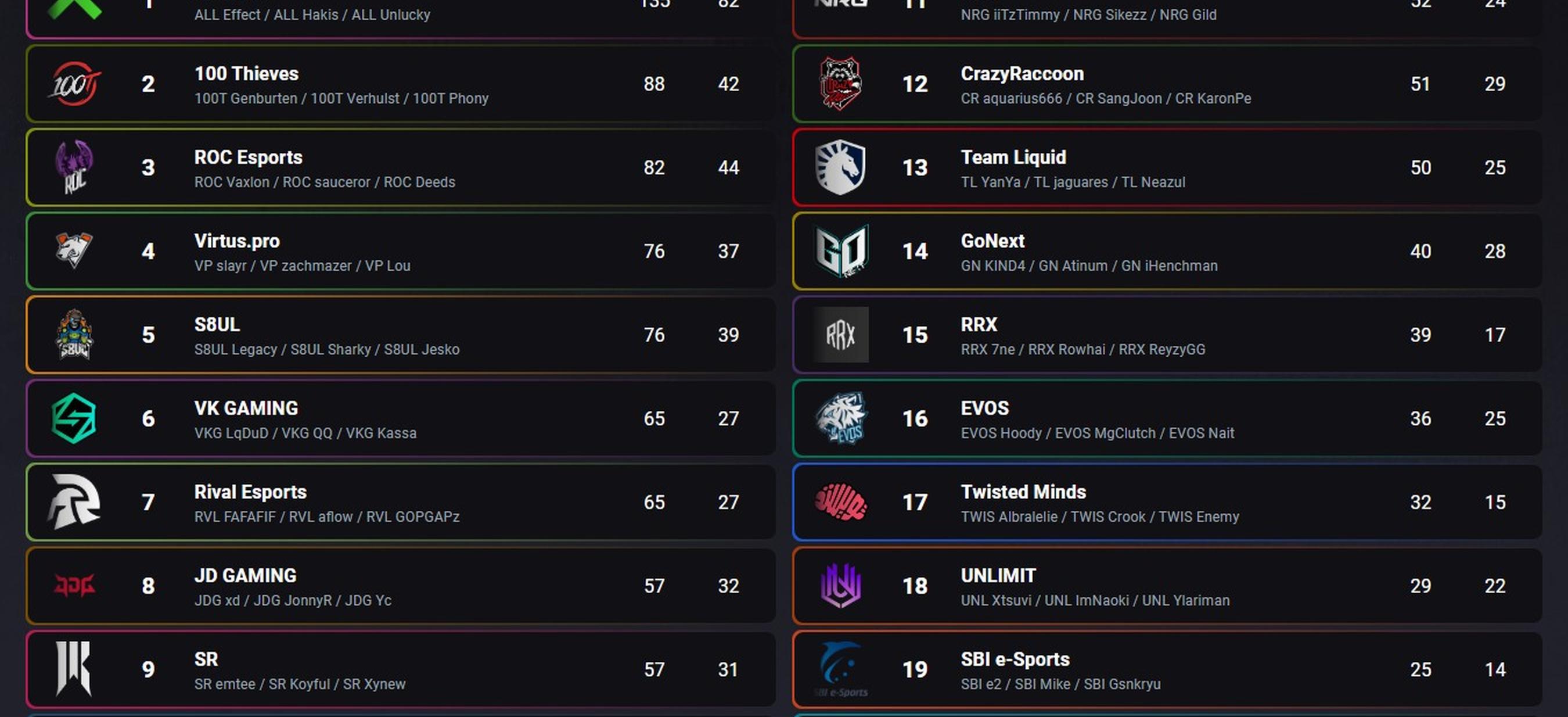Click the GoNext team logo

(840, 250)
